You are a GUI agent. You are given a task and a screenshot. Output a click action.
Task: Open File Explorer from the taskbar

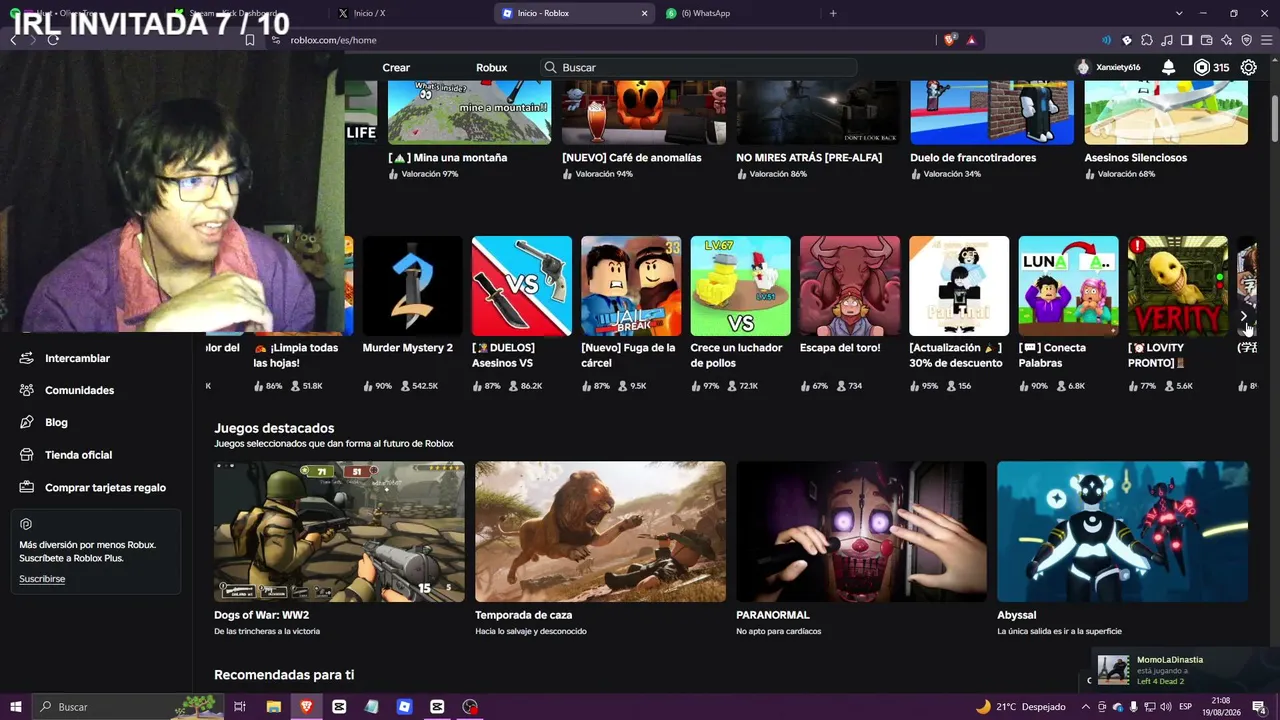click(273, 707)
